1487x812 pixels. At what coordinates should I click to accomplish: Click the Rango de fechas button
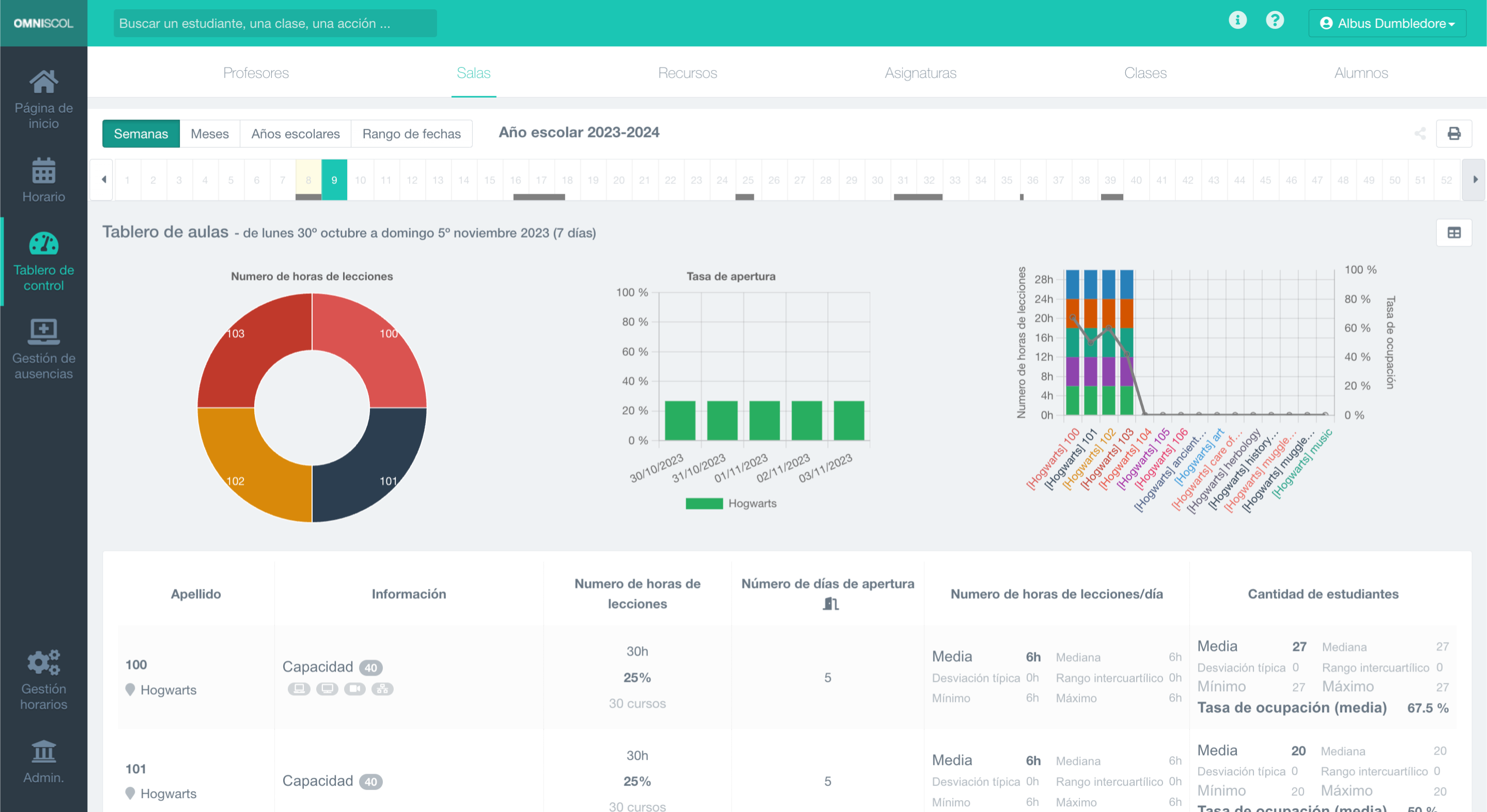point(411,134)
